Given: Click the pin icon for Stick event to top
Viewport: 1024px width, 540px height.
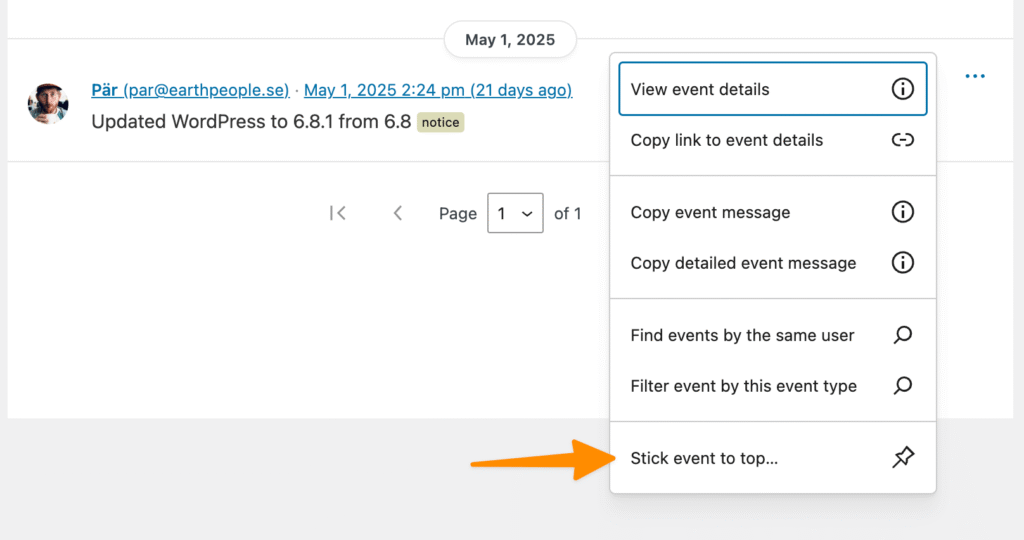Looking at the screenshot, I should coord(902,458).
